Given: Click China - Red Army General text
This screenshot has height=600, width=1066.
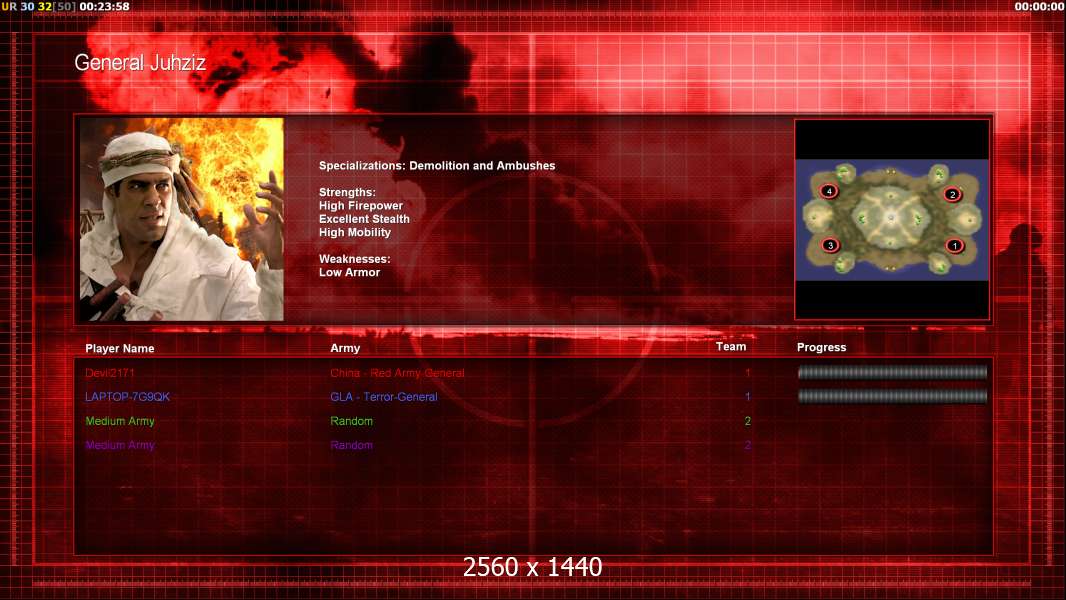Looking at the screenshot, I should (397, 373).
